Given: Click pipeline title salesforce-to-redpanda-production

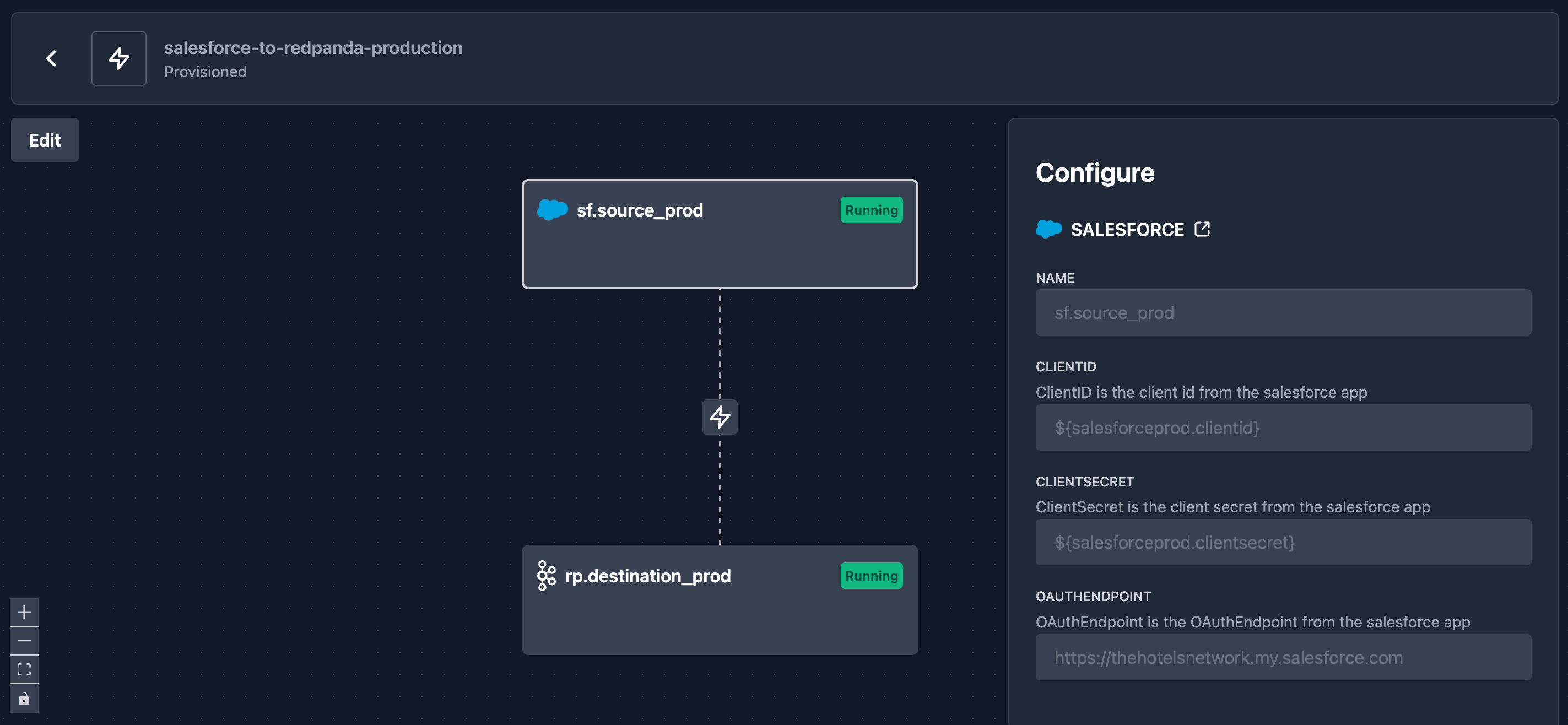Looking at the screenshot, I should pyautogui.click(x=313, y=47).
